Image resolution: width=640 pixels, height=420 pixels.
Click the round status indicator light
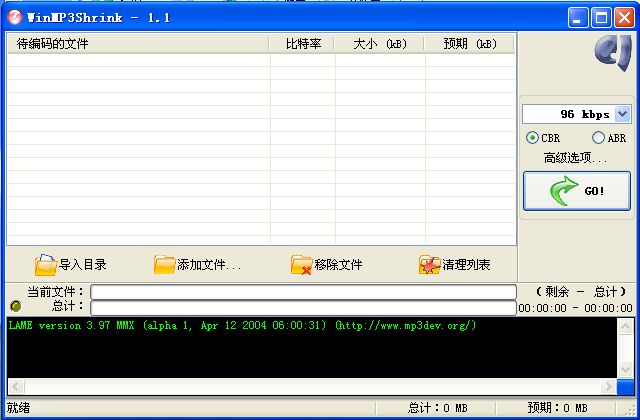[16, 305]
